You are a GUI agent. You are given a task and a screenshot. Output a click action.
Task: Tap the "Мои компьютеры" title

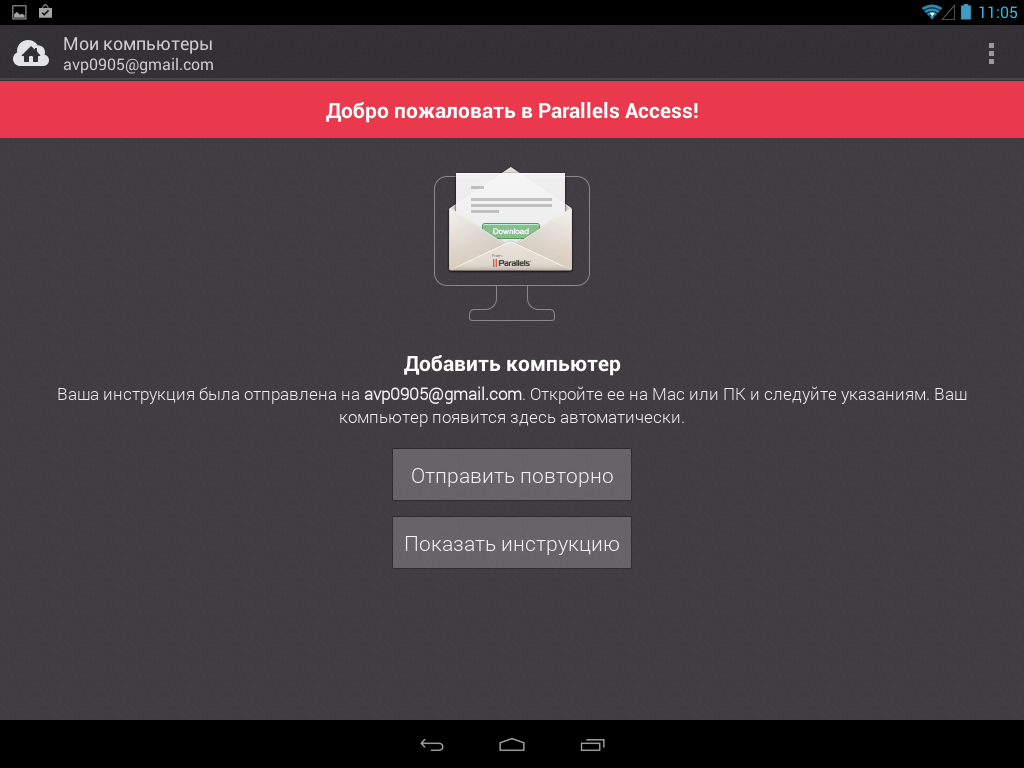click(x=138, y=44)
